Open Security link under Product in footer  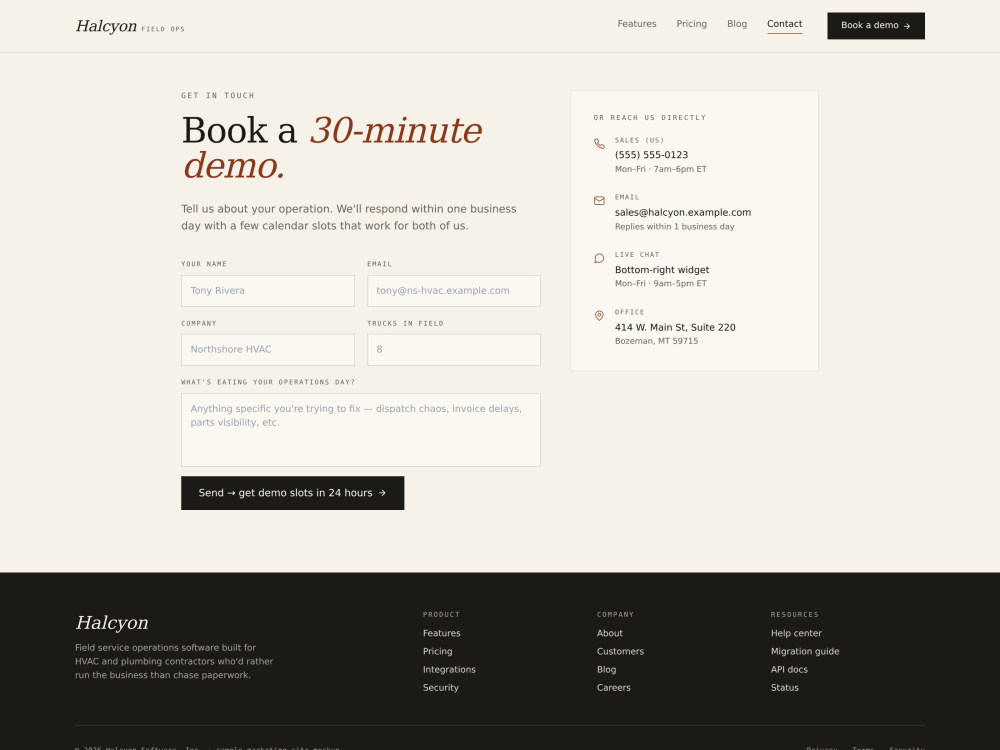pyautogui.click(x=441, y=688)
